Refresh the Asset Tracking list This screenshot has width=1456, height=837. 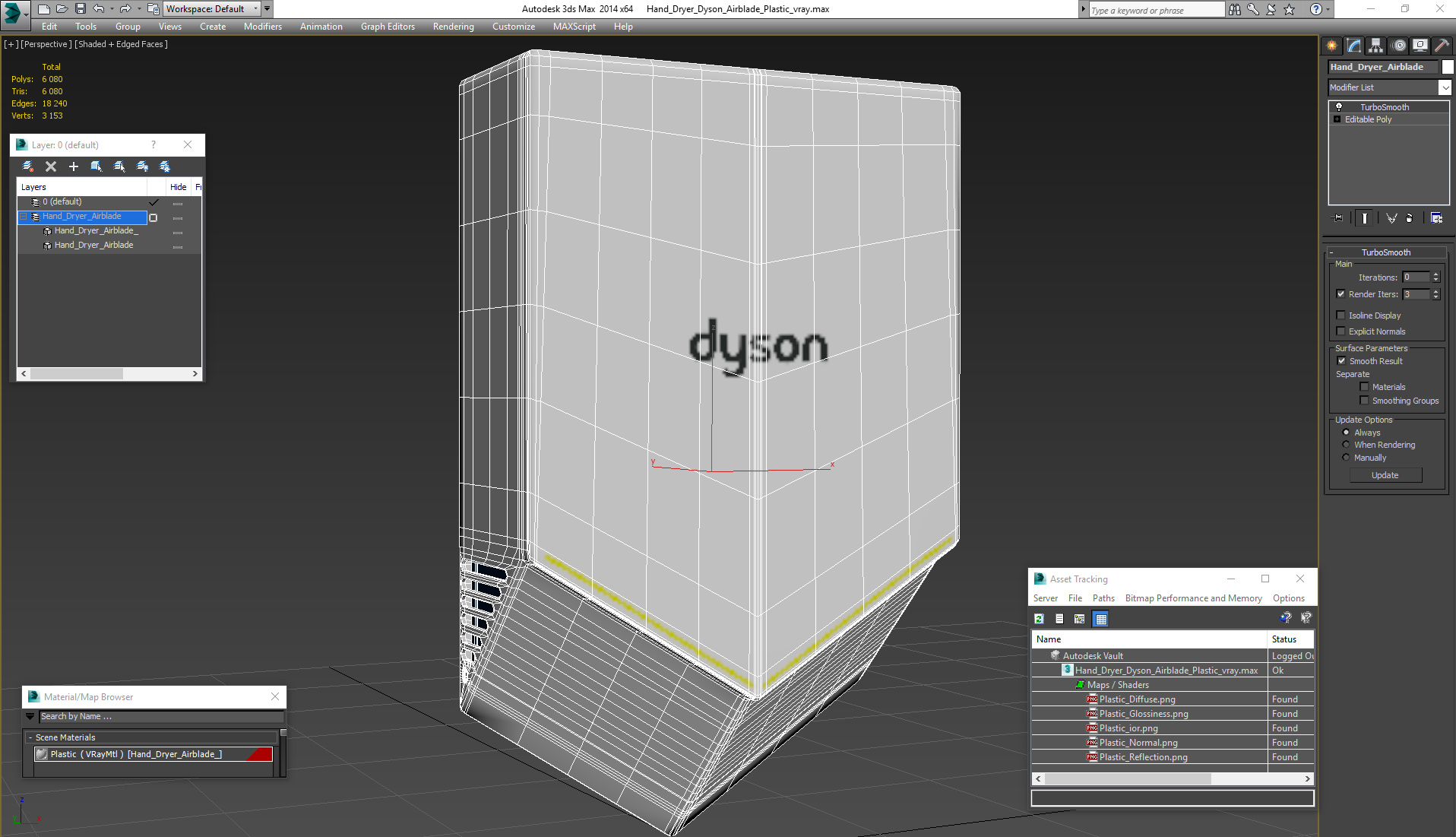[x=1039, y=619]
